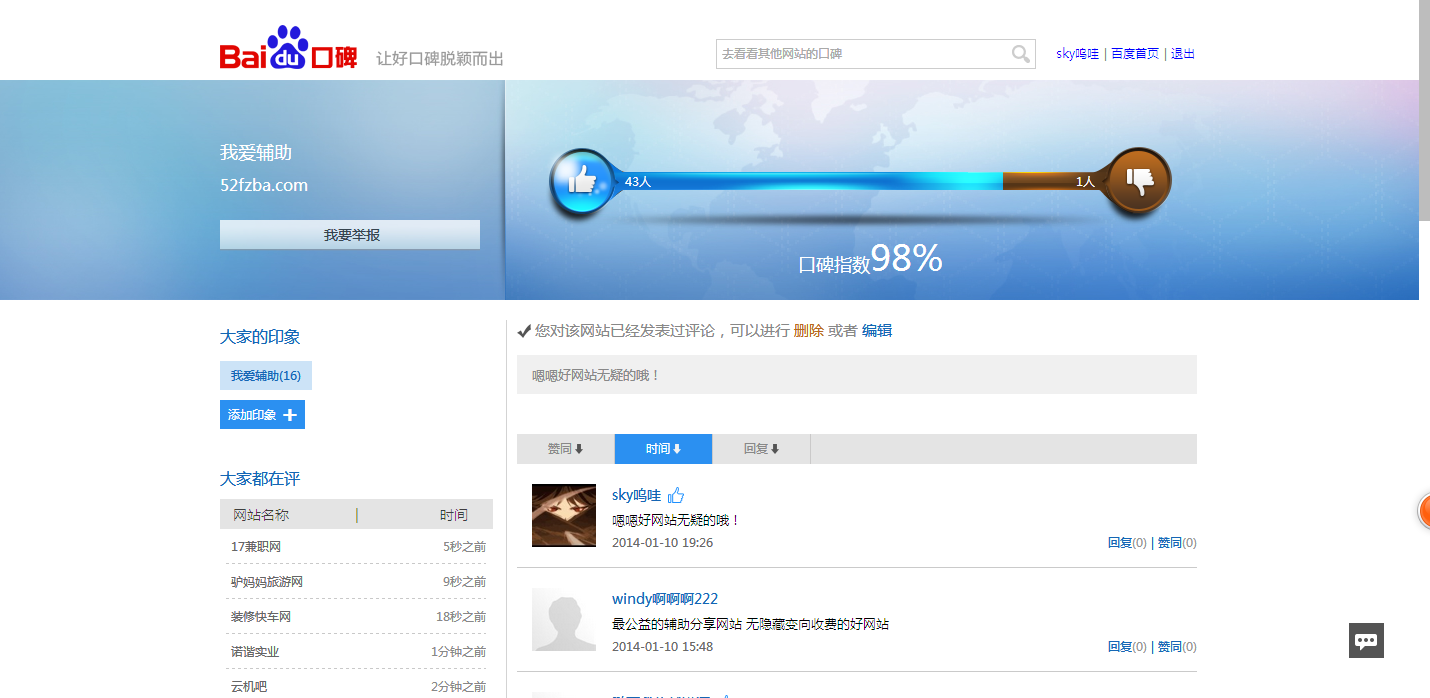Click the 52fzba.com site address
The width and height of the screenshot is (1430, 698).
click(x=264, y=185)
